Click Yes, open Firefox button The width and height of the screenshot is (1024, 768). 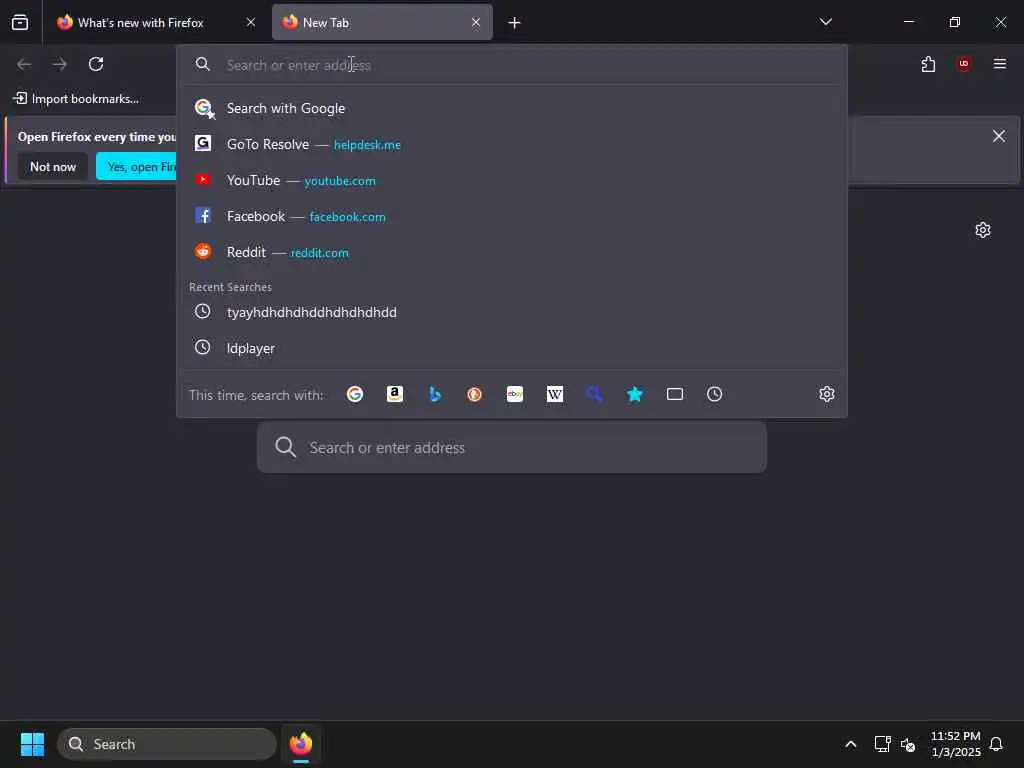pos(136,167)
